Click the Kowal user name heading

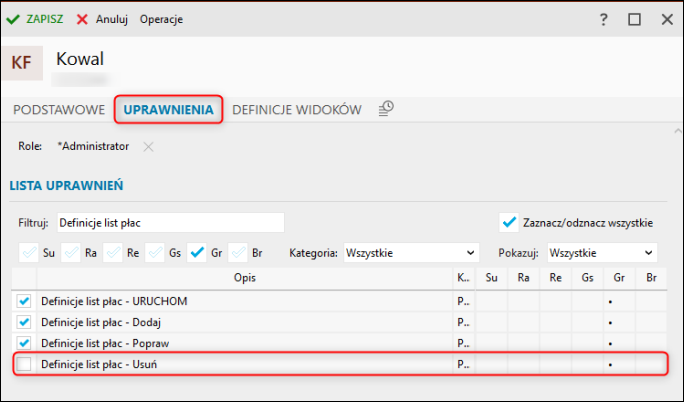(x=80, y=59)
